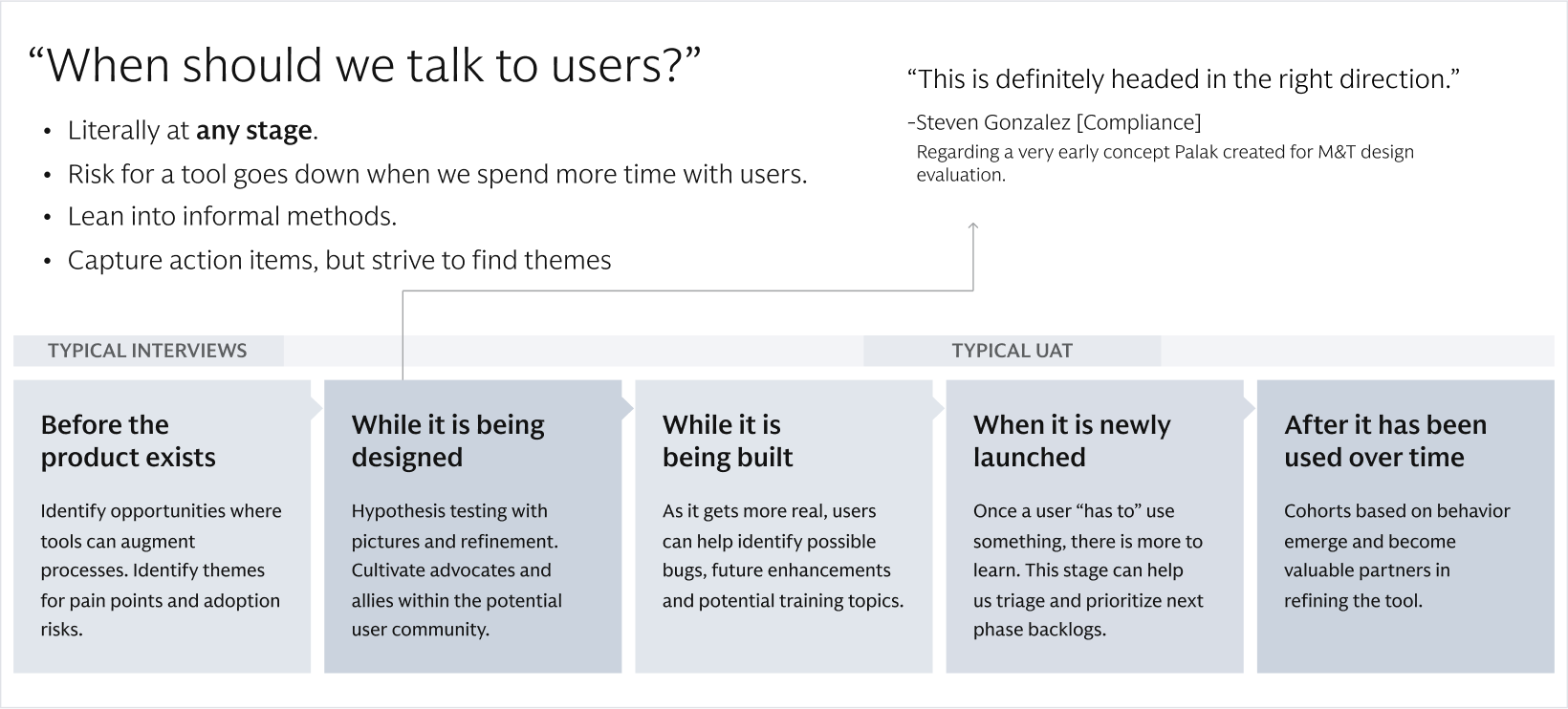Open the 'While it is being built' card
1568x709 pixels.
[x=783, y=526]
